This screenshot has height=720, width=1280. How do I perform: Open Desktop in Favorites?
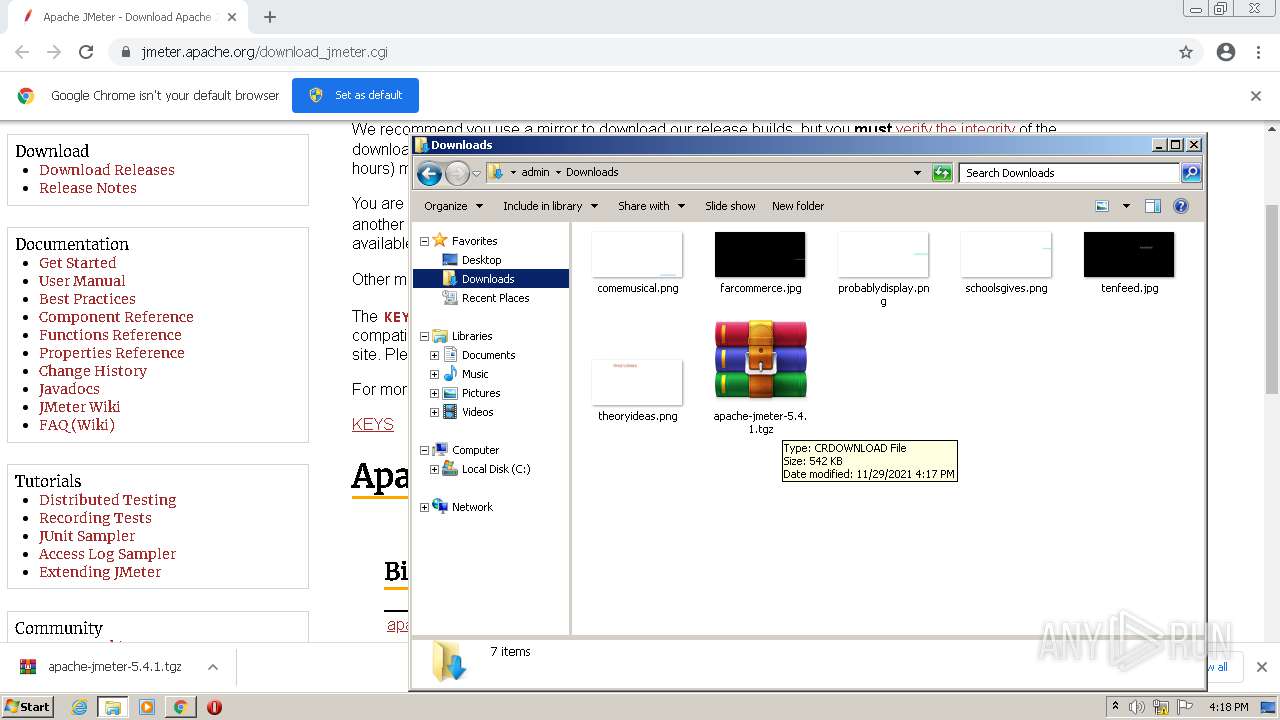coord(481,260)
